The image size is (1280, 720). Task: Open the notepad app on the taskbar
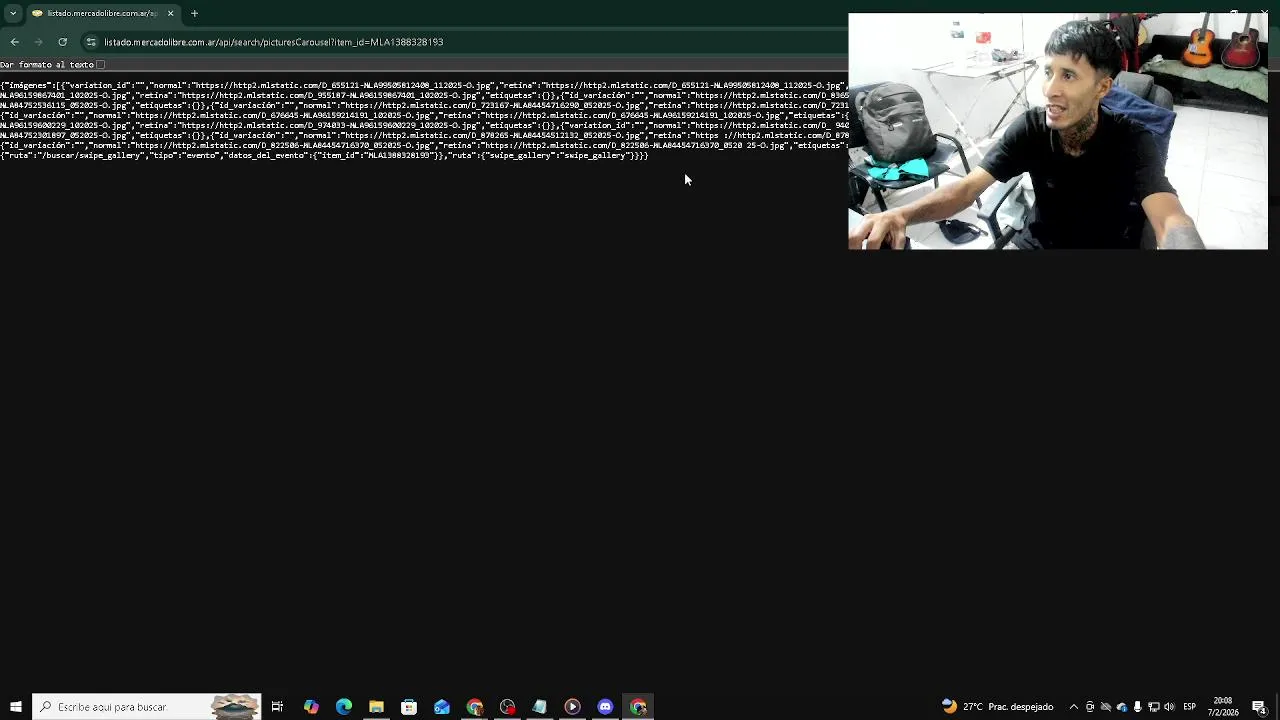[x=540, y=707]
